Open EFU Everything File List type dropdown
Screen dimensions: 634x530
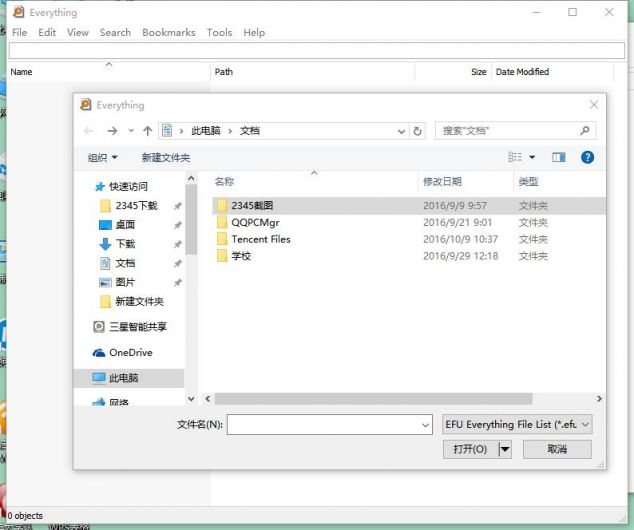(517, 424)
